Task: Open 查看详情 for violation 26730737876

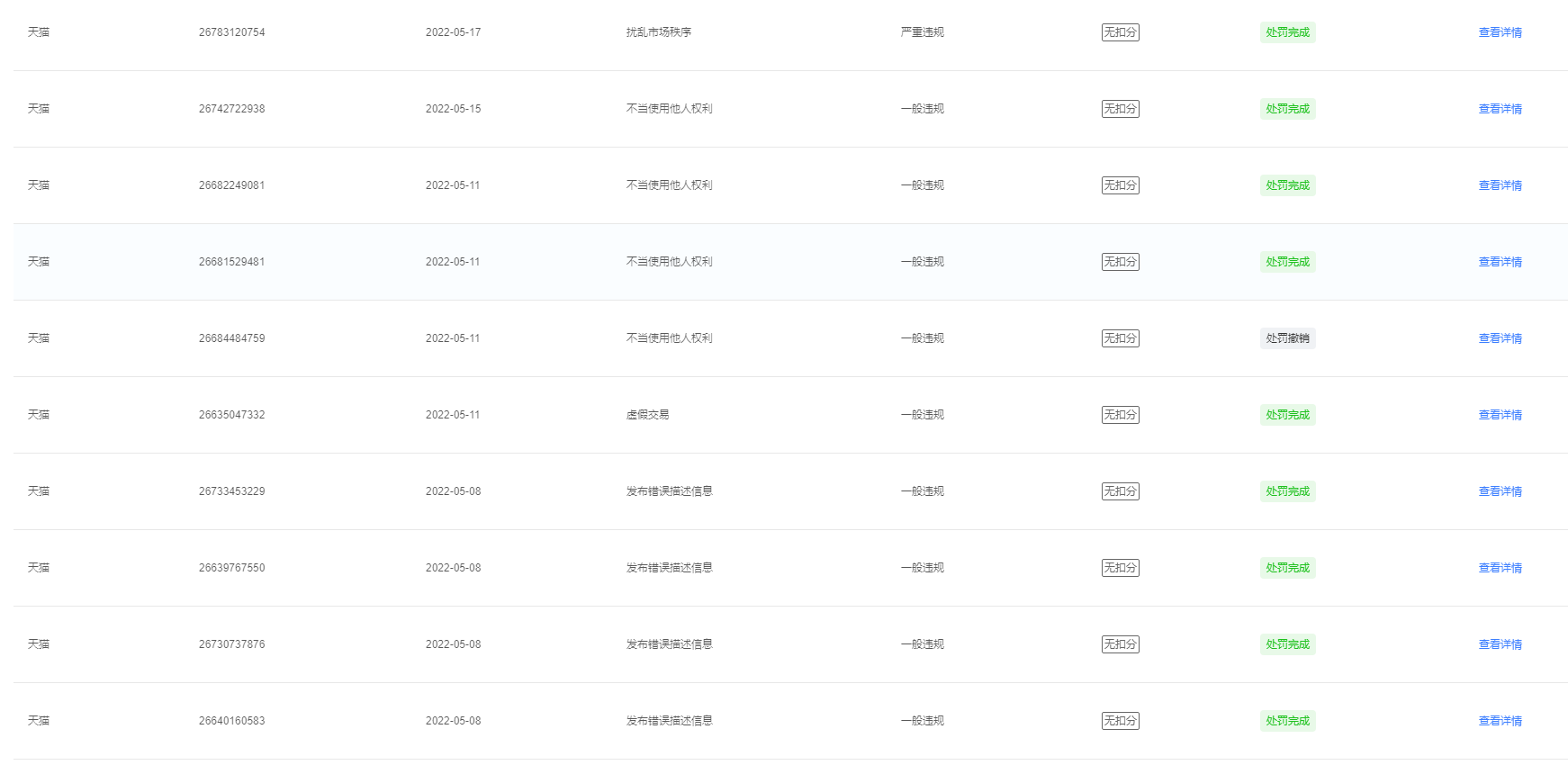Action: coord(1500,644)
